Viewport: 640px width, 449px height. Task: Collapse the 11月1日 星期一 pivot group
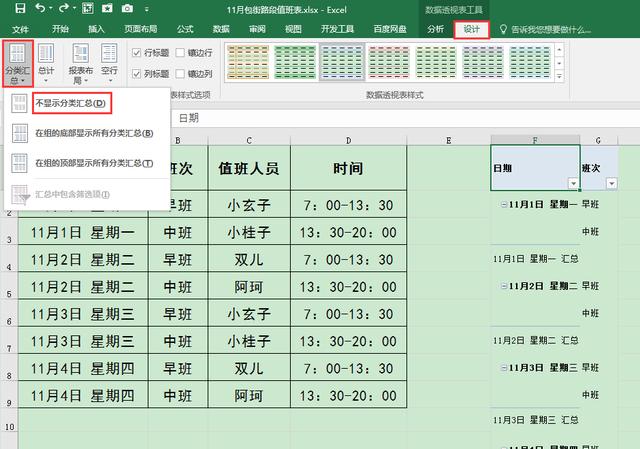pyautogui.click(x=504, y=204)
